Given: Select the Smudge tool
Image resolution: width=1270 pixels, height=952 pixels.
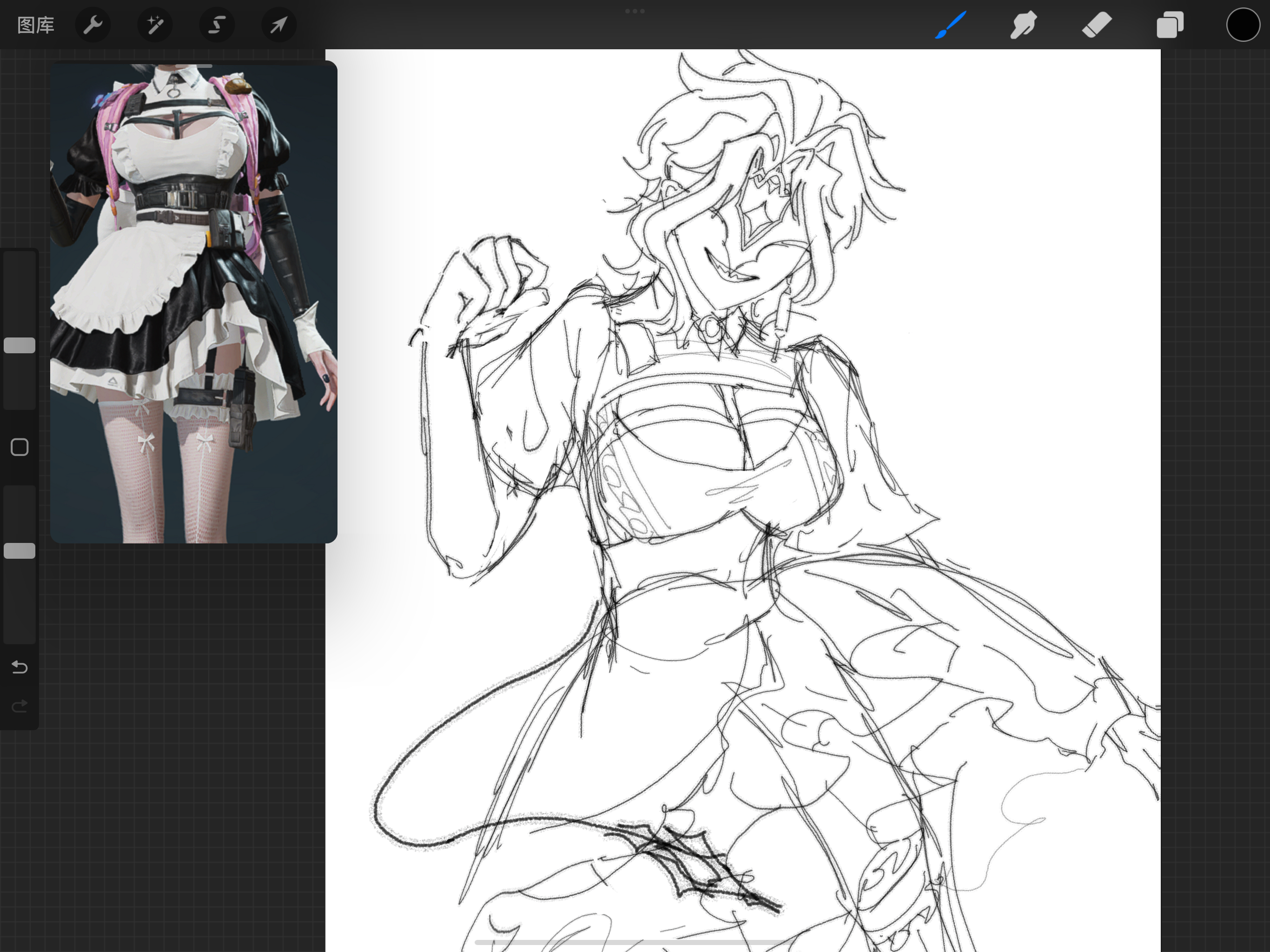Looking at the screenshot, I should tap(1023, 25).
